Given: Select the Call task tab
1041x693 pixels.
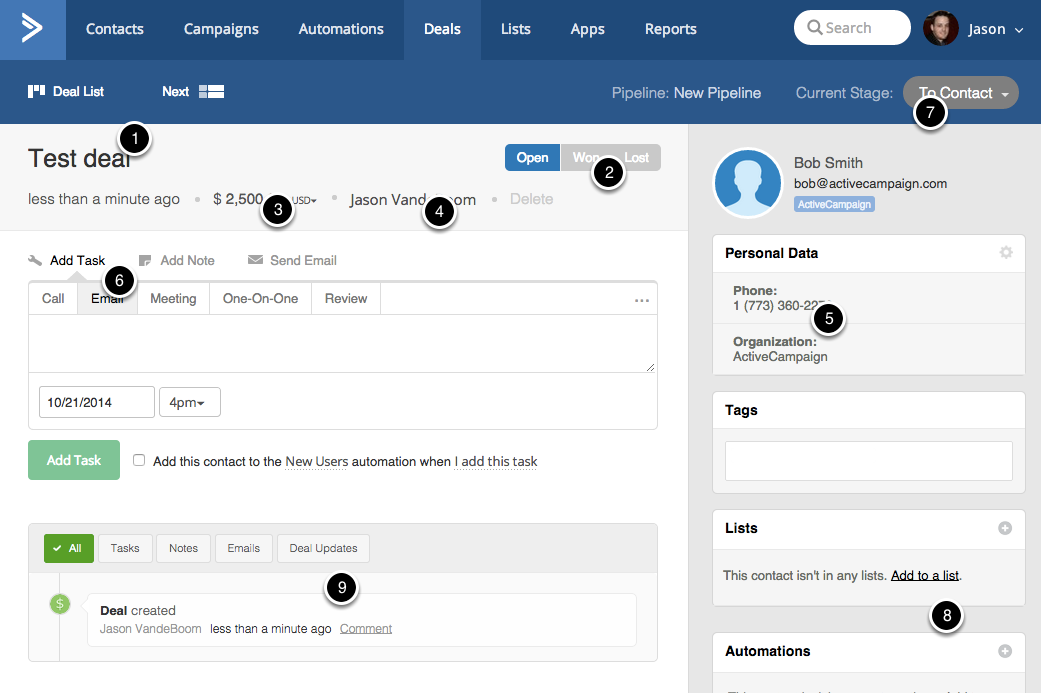Looking at the screenshot, I should click(53, 299).
